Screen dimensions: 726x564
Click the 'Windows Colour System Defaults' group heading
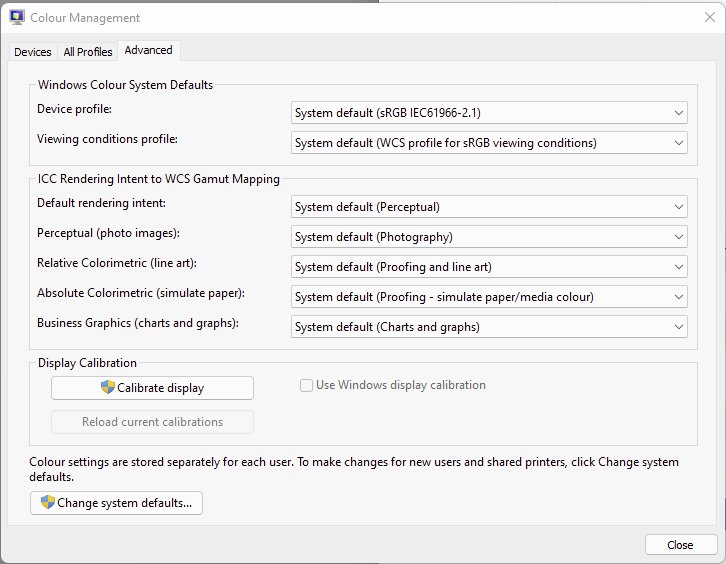point(125,85)
